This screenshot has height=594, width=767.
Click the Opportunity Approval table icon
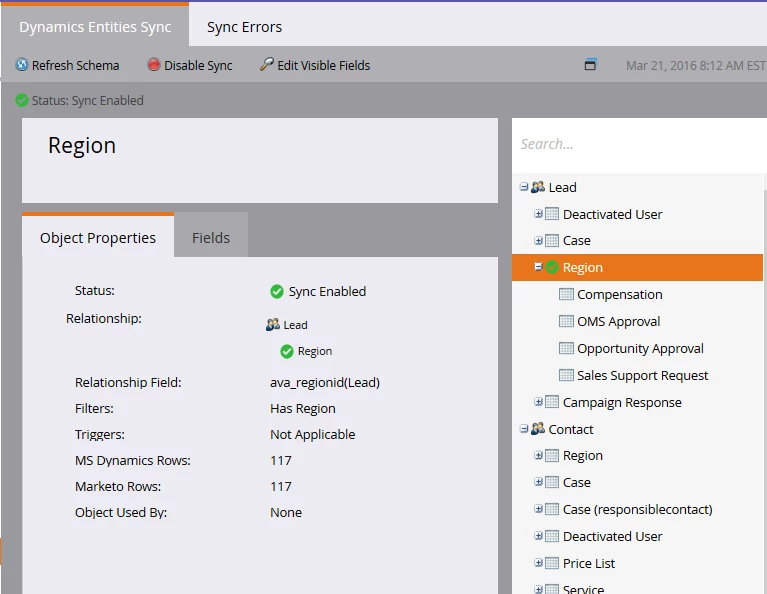(566, 348)
